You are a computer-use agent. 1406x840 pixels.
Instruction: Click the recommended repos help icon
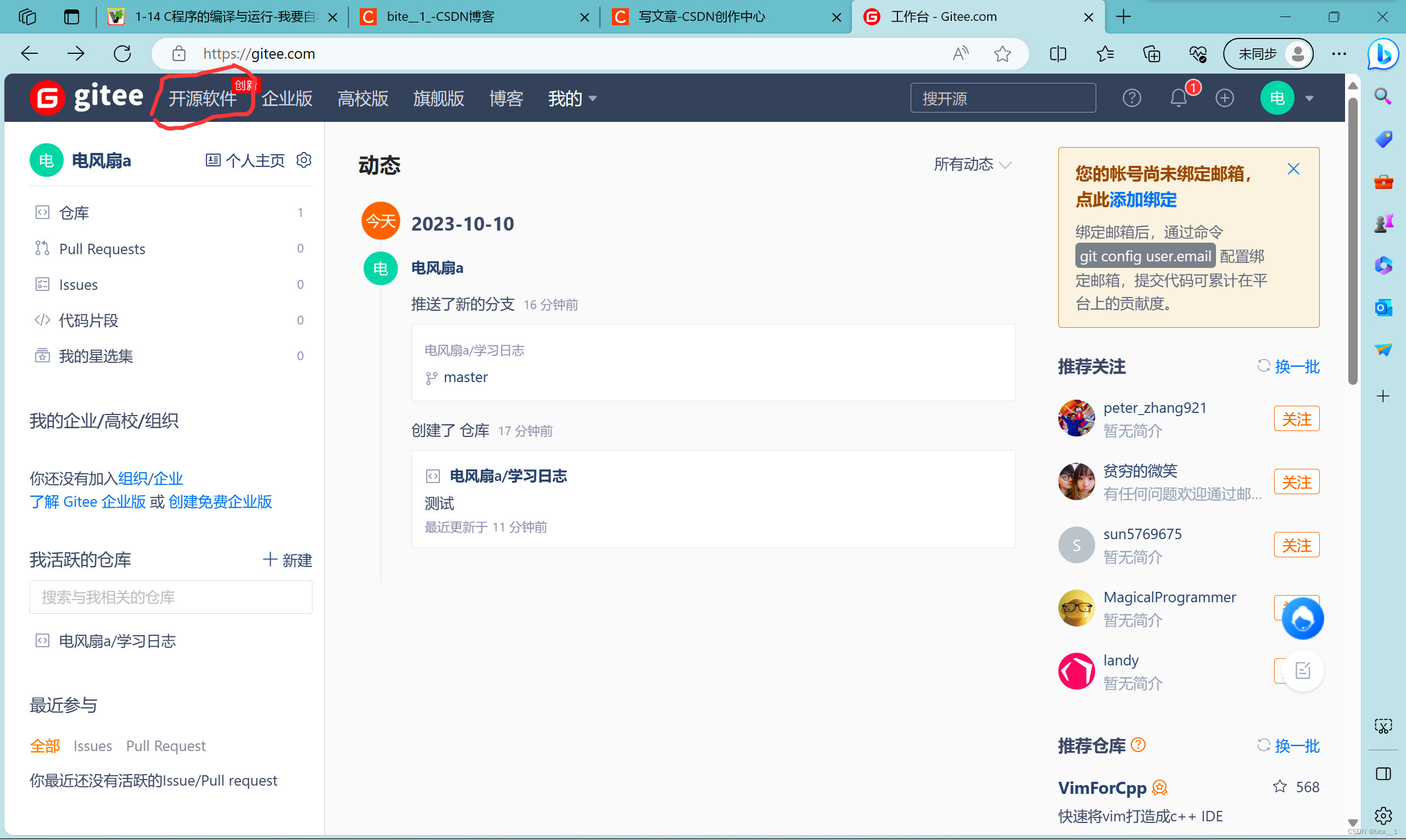(x=1138, y=745)
